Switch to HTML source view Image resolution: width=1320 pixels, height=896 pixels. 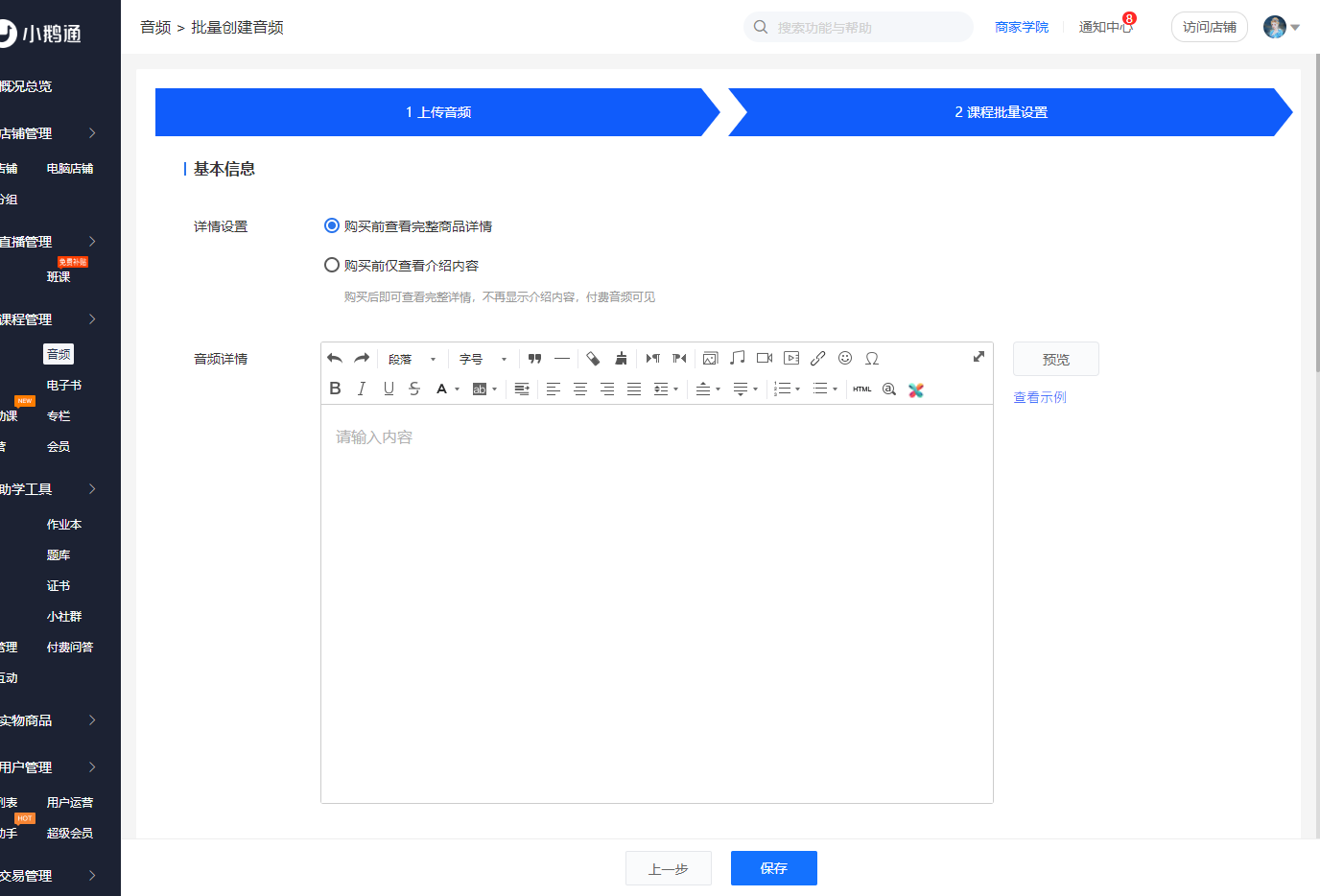tap(862, 389)
